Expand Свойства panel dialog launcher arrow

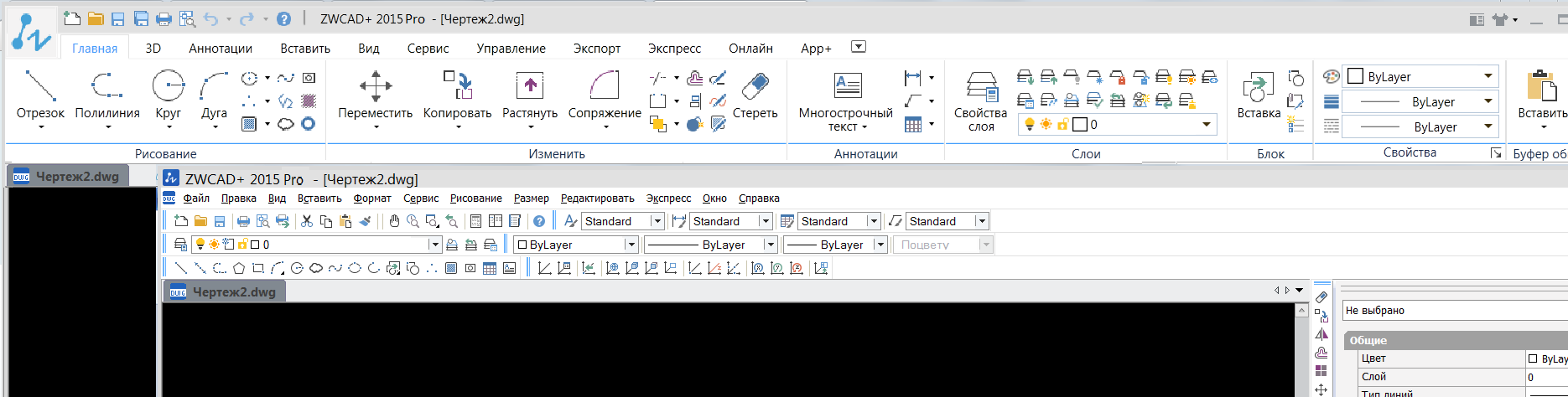point(1495,153)
